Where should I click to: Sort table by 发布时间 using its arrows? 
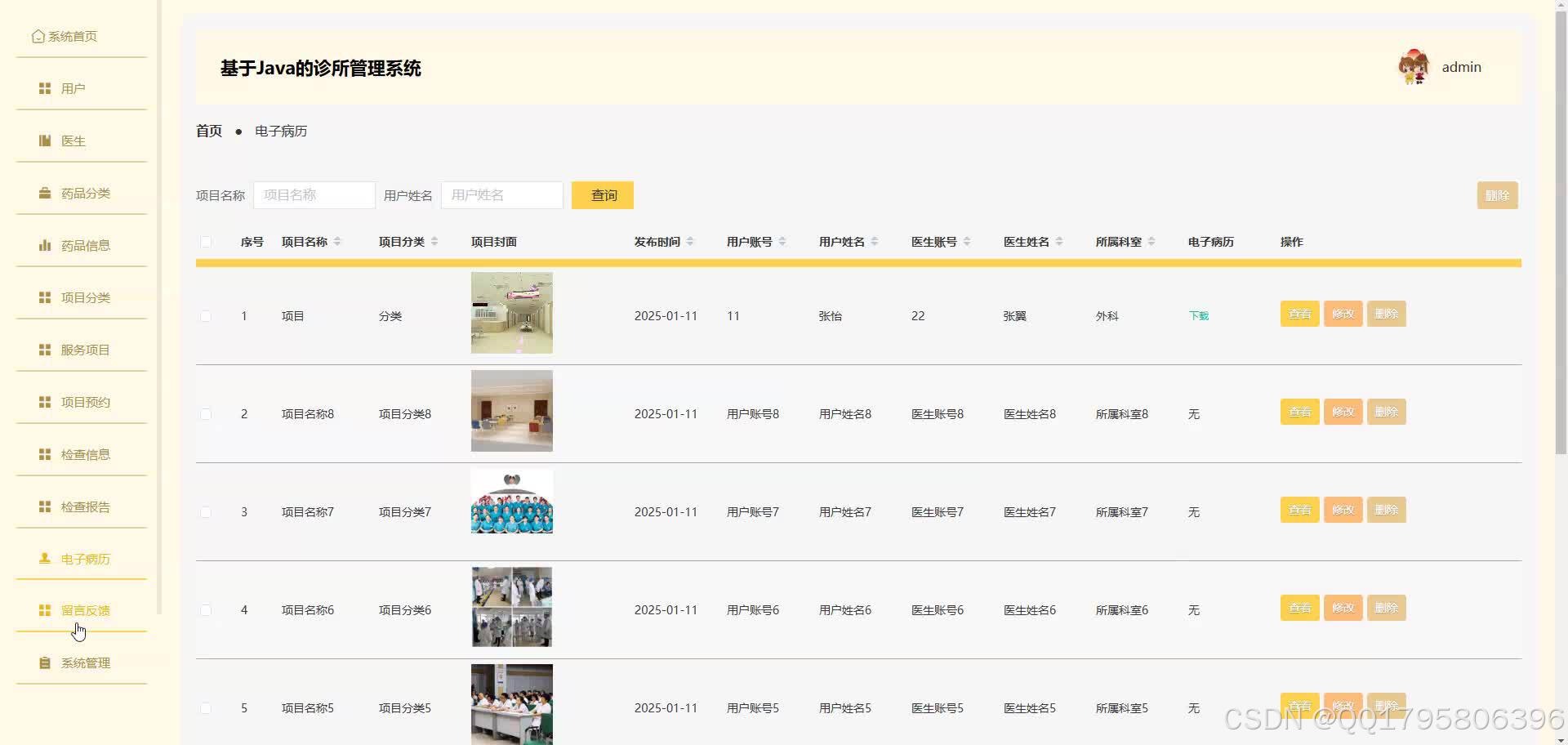(691, 241)
